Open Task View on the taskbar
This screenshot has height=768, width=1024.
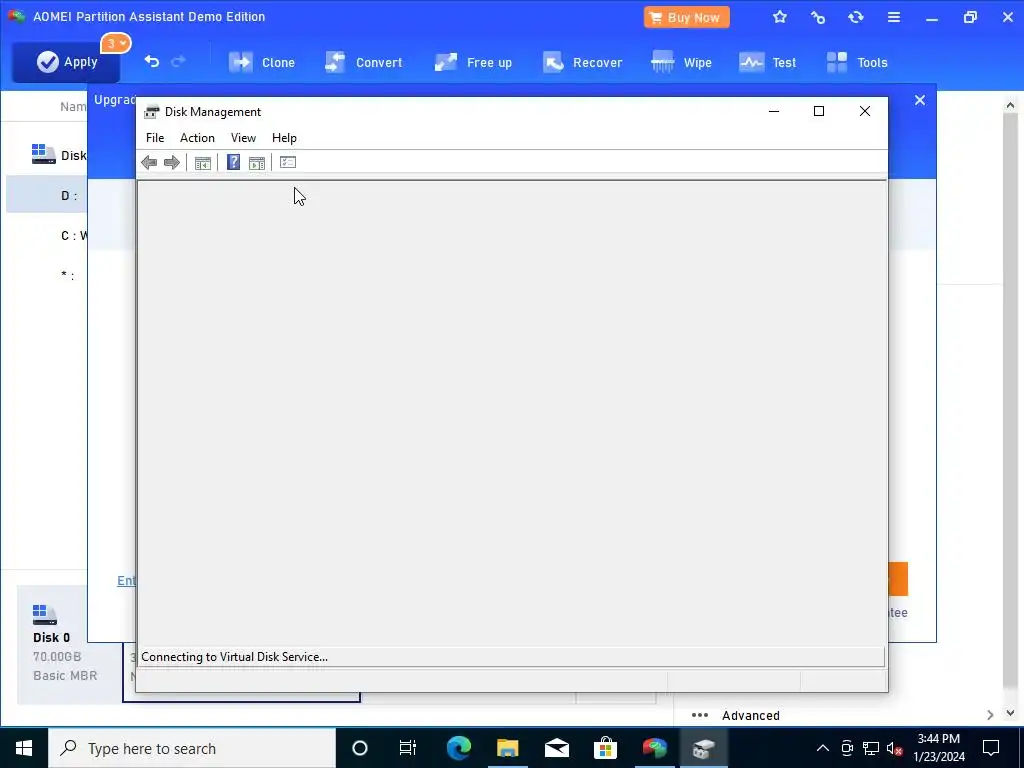(408, 748)
